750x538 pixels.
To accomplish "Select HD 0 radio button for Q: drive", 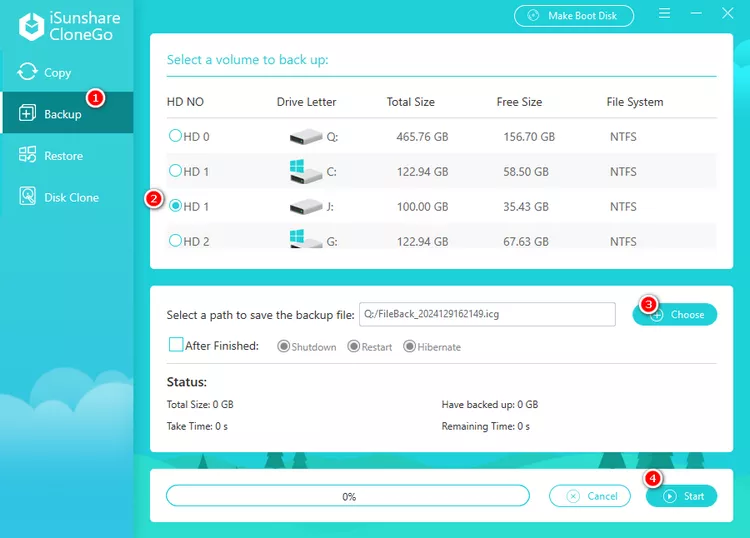I will (175, 136).
